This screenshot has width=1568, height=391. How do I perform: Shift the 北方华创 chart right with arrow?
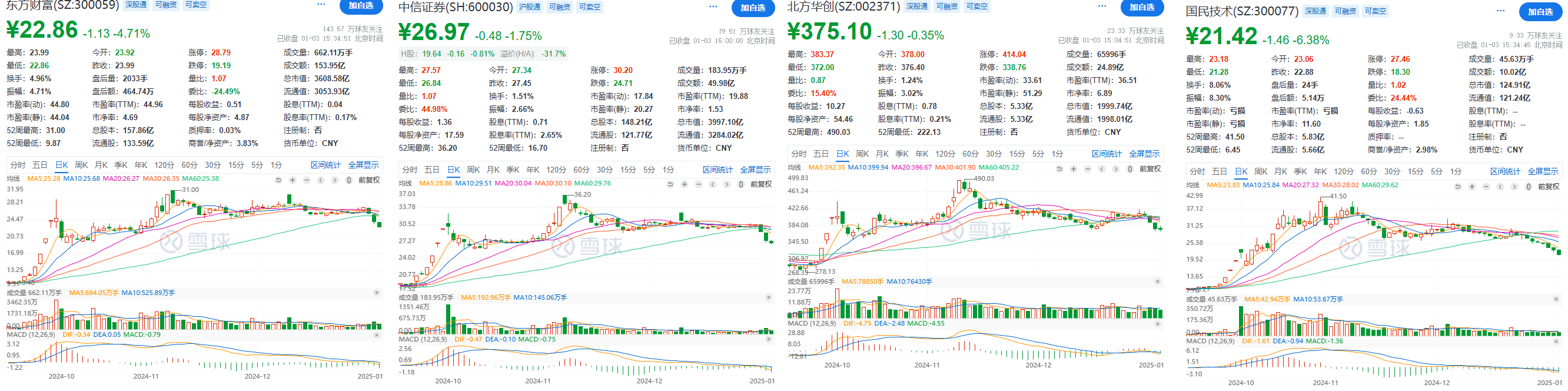(1115, 168)
